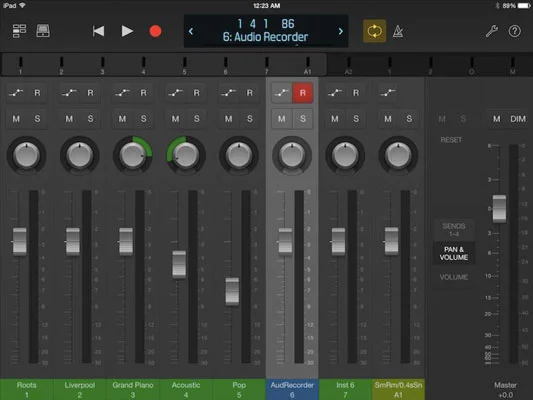Record-enable the Liverpool track
Viewport: 533px width, 400px height.
(x=90, y=92)
